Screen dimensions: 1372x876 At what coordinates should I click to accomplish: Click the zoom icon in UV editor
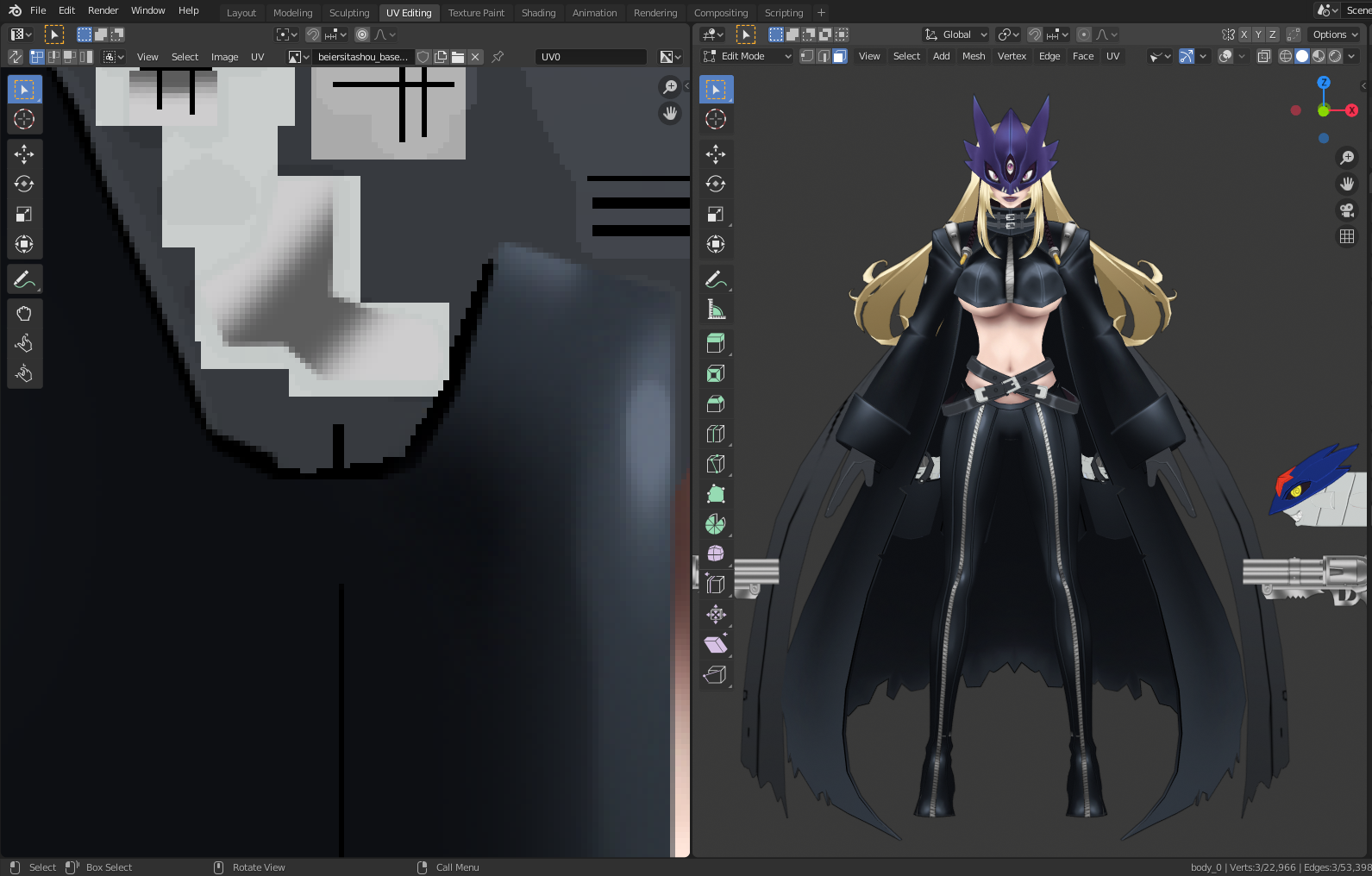670,87
